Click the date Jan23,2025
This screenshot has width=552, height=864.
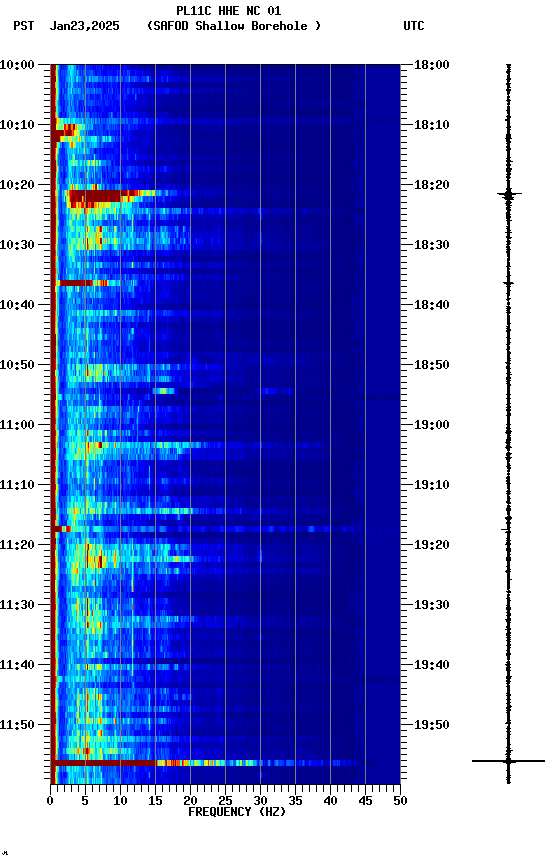84,26
